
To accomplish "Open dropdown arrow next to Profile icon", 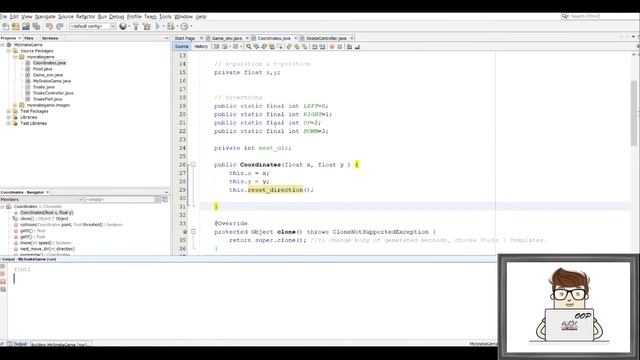I will 191,27.
